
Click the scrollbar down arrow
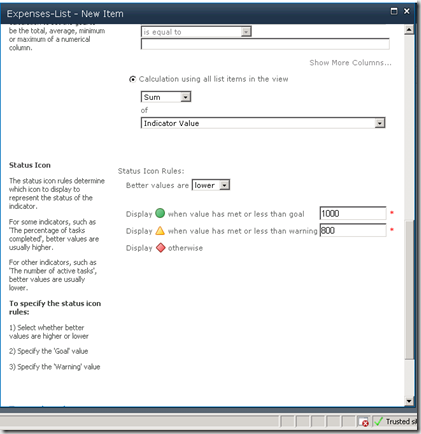409,401
